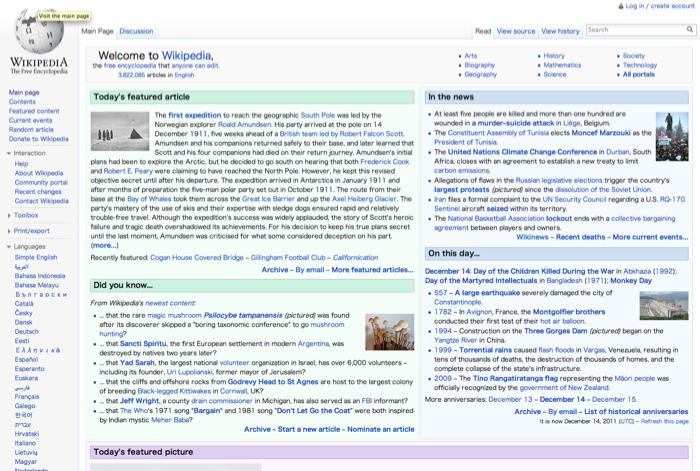Open the Society portal link
700x471 pixels.
pos(634,56)
